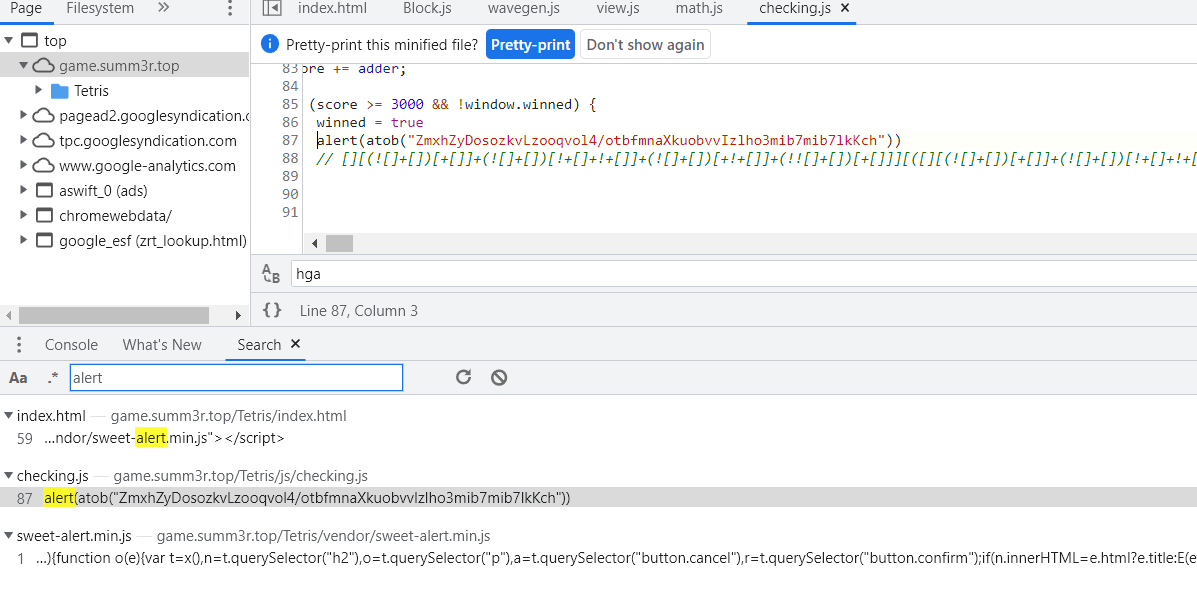Toggle Match Case in Search panel
This screenshot has width=1197, height=599.
tap(18, 378)
